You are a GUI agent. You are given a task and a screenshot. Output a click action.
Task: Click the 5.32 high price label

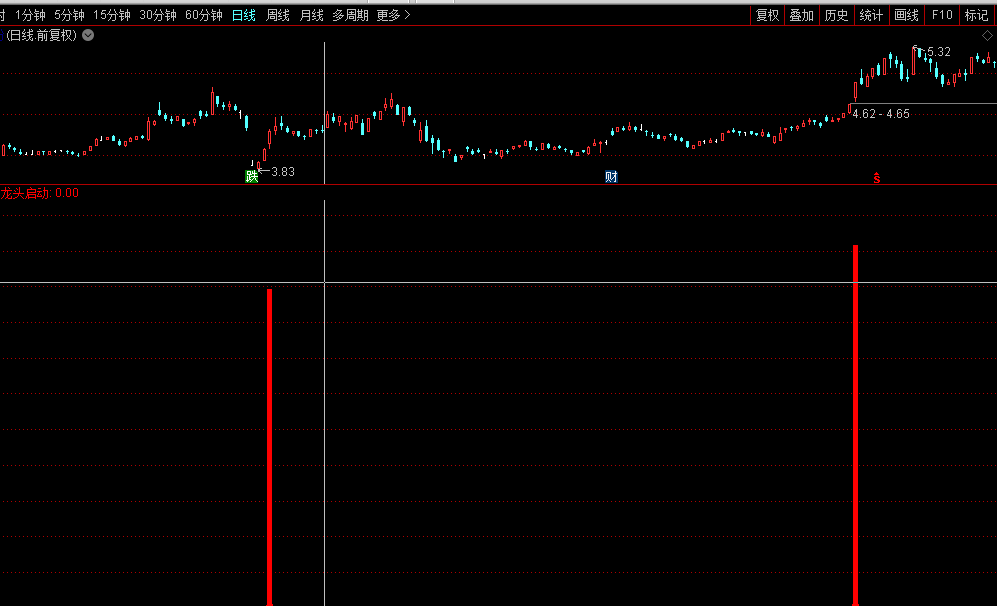pyautogui.click(x=939, y=52)
